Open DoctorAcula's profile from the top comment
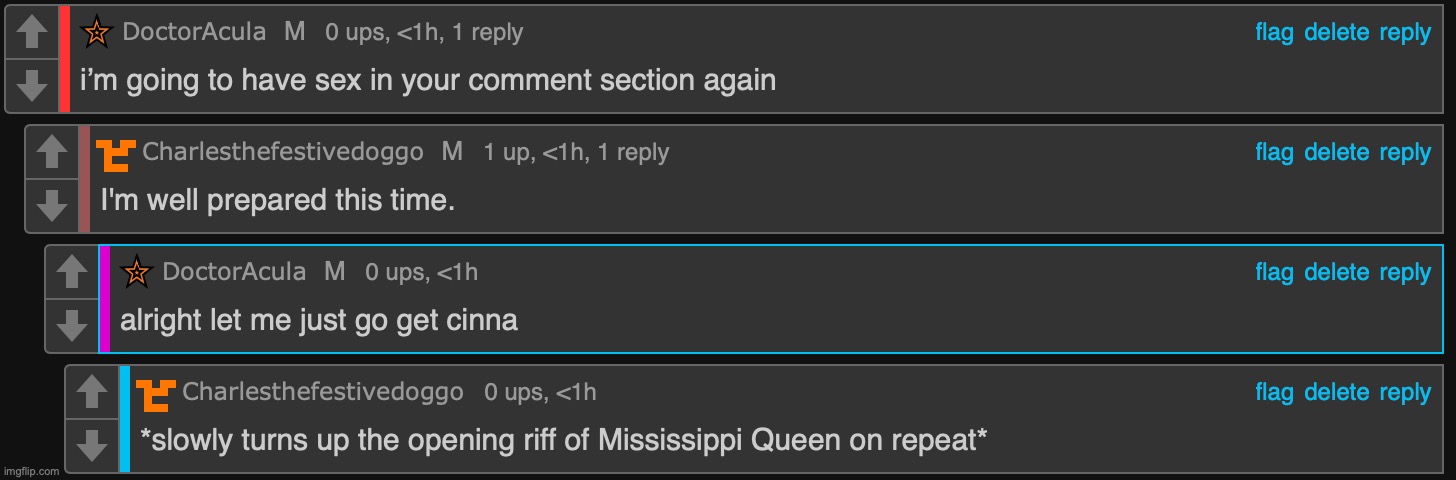The width and height of the screenshot is (1456, 480). coord(194,32)
